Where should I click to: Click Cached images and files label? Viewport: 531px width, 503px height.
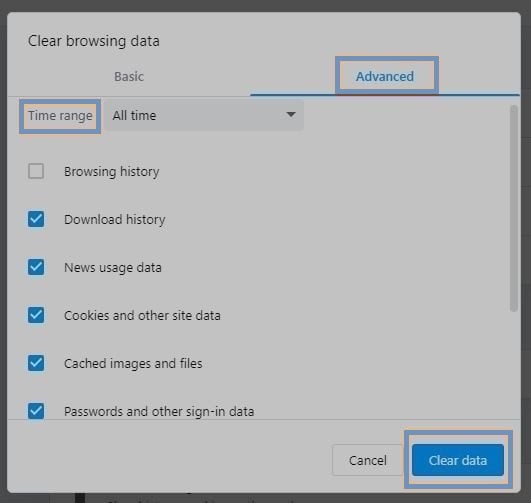click(x=133, y=364)
